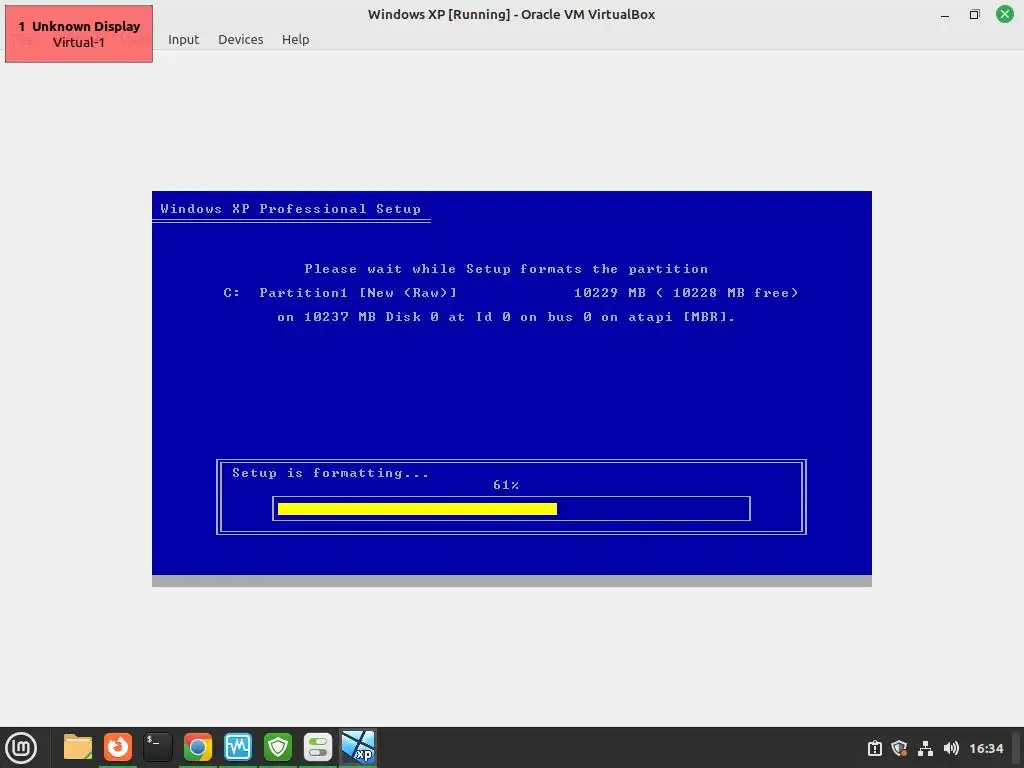The width and height of the screenshot is (1024, 768).
Task: Open the system monitor taskbar icon
Action: pos(238,747)
